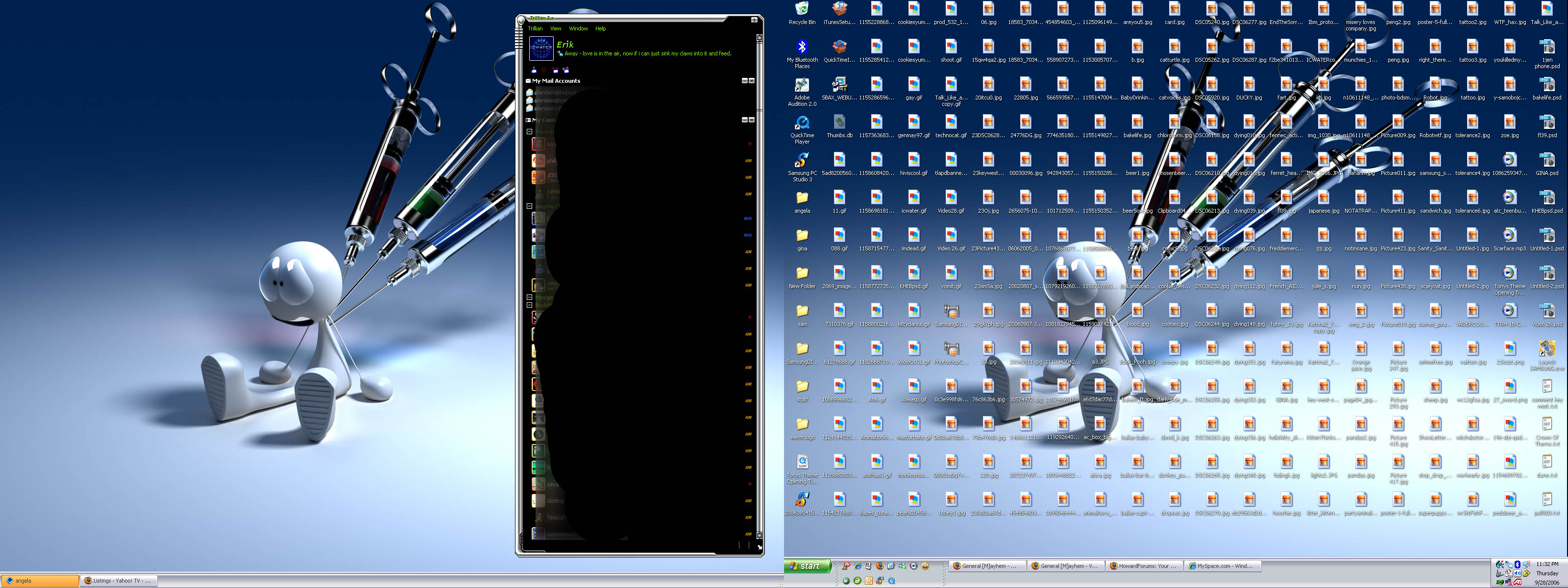
Task: Open the Trillian menu
Action: [535, 28]
